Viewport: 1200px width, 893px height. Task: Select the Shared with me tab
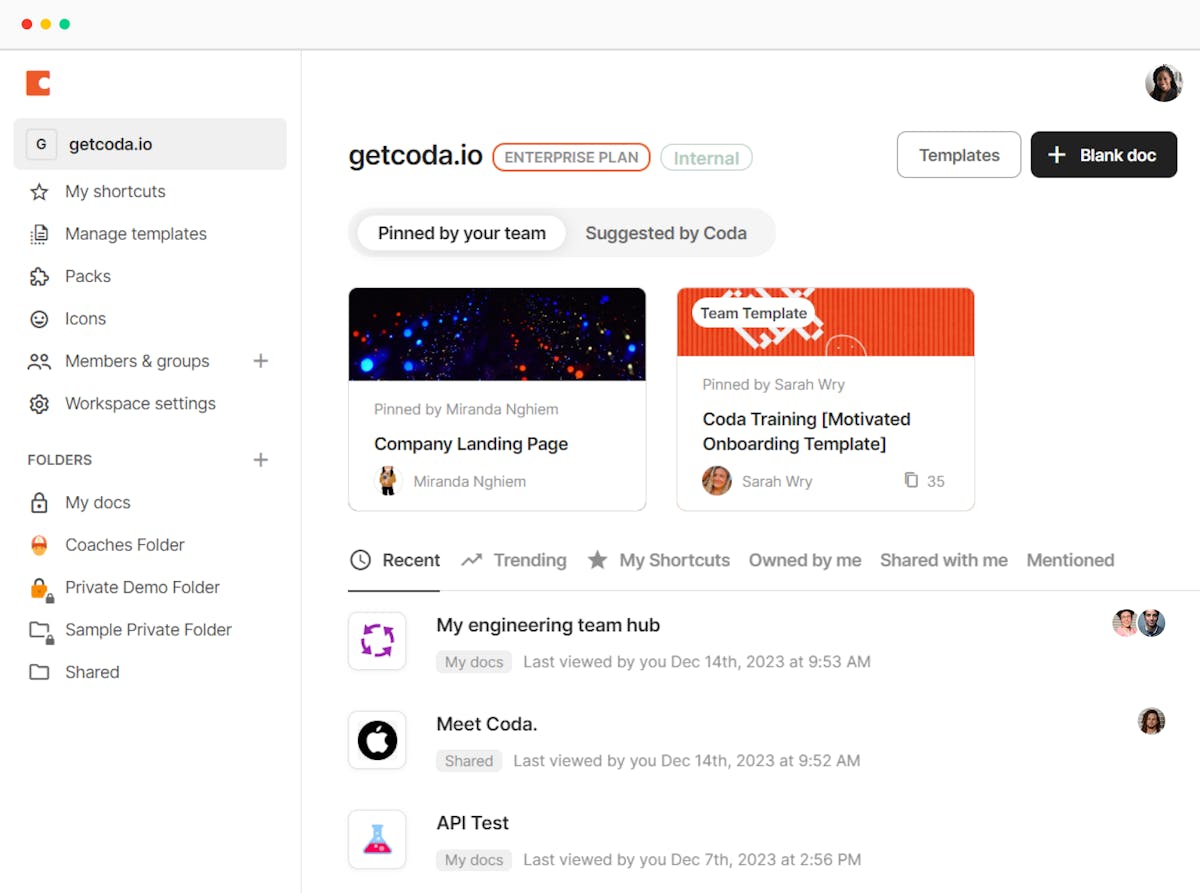(943, 560)
